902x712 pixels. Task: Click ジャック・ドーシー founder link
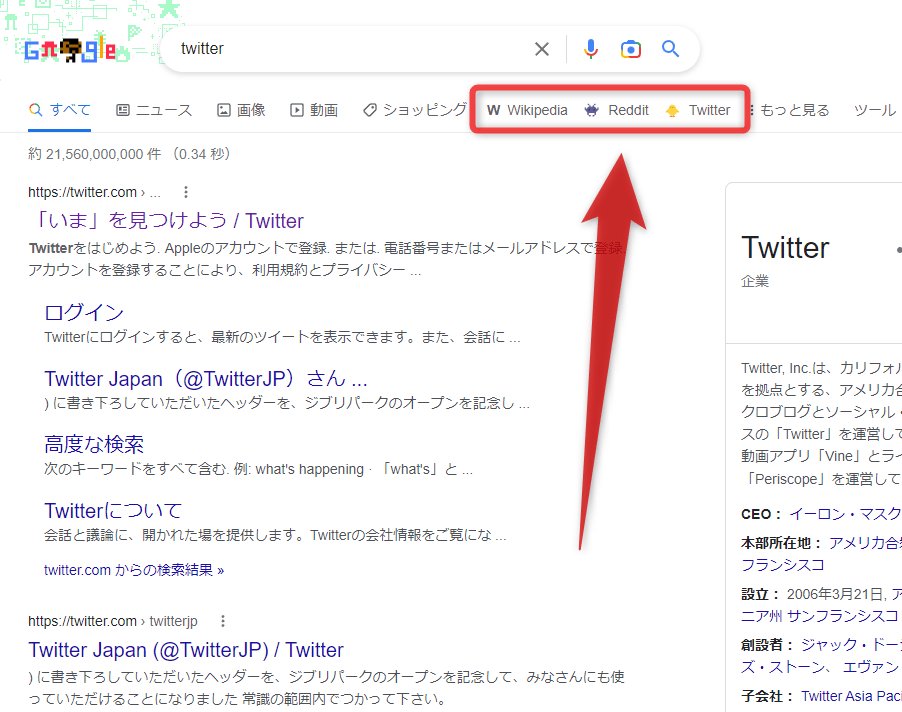(851, 645)
